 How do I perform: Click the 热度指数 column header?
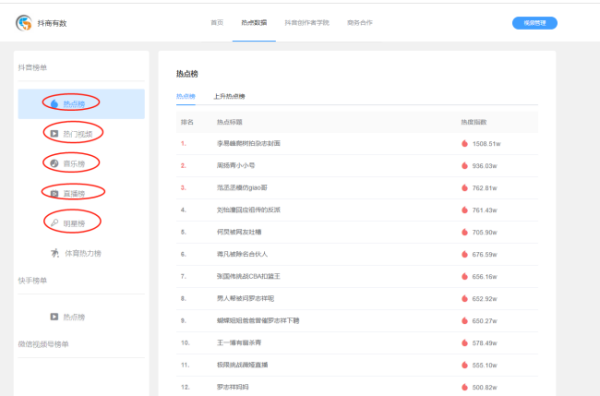tap(474, 122)
